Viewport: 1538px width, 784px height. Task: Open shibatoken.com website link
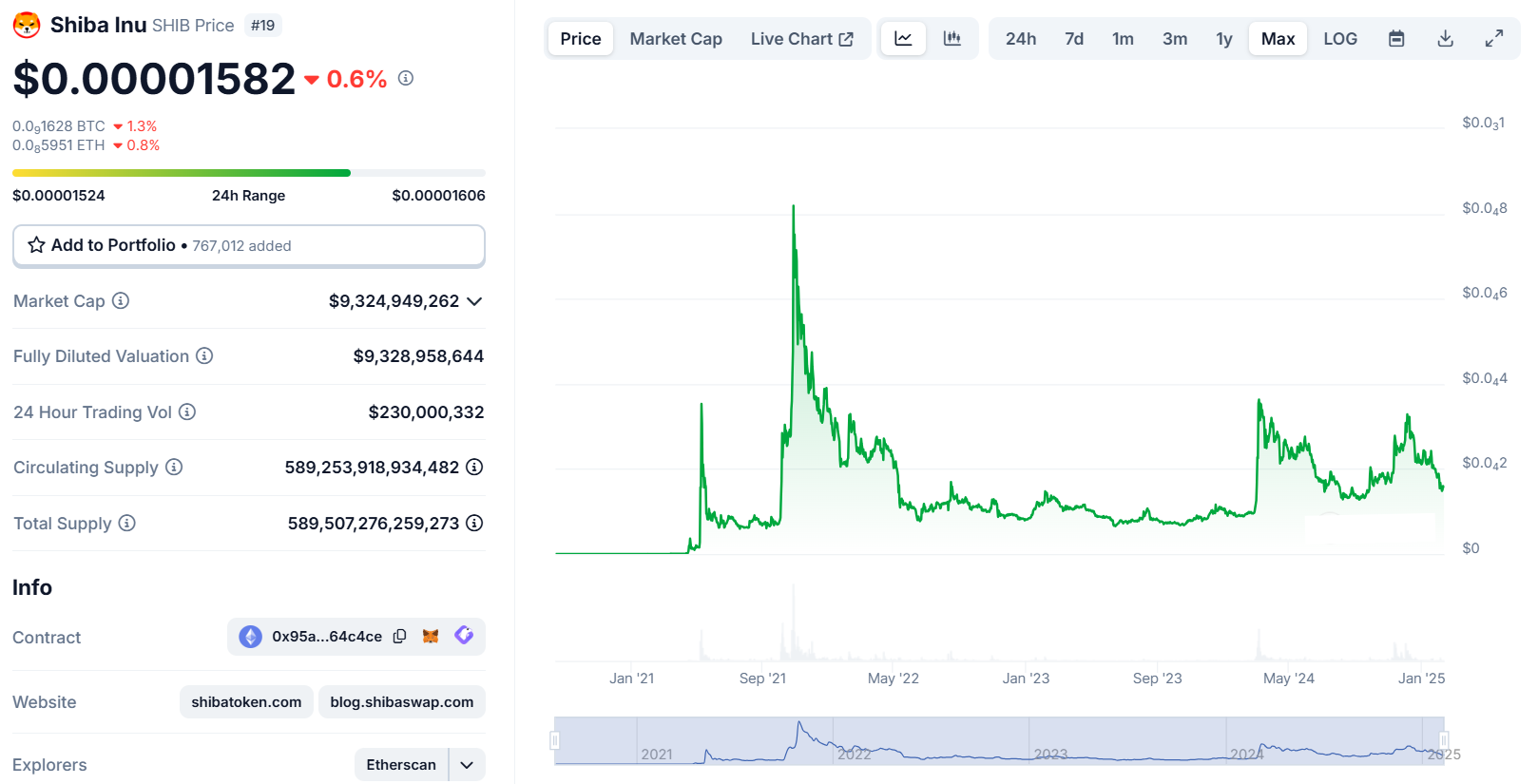pyautogui.click(x=246, y=702)
